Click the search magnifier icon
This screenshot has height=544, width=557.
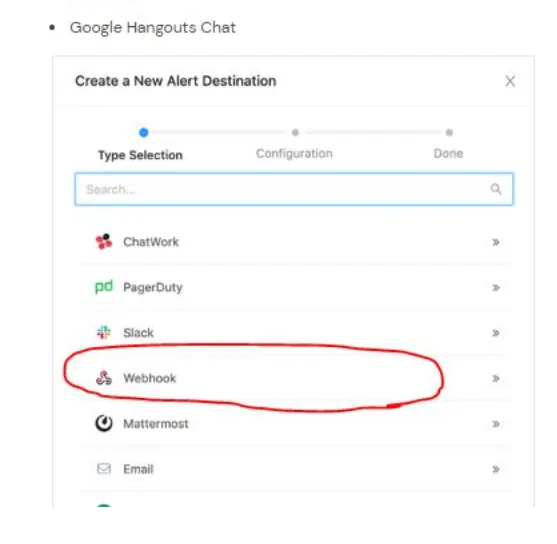496,189
